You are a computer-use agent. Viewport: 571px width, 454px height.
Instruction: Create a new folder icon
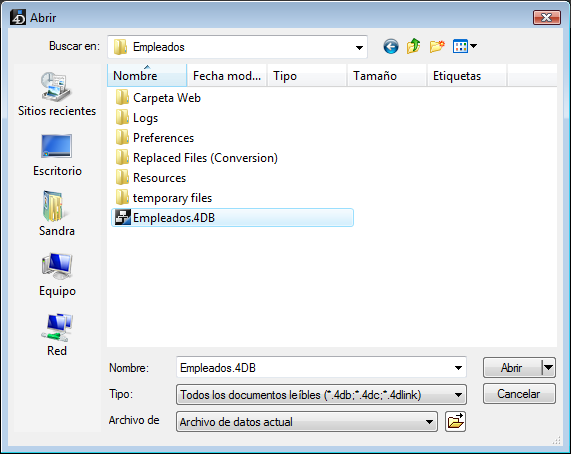[437, 47]
